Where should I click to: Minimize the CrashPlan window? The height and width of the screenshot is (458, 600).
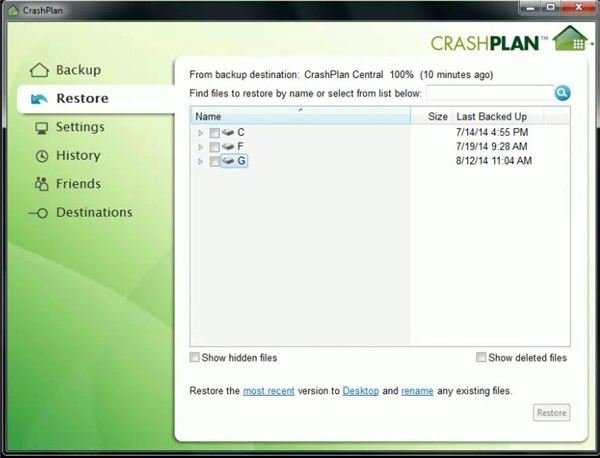pyautogui.click(x=531, y=7)
